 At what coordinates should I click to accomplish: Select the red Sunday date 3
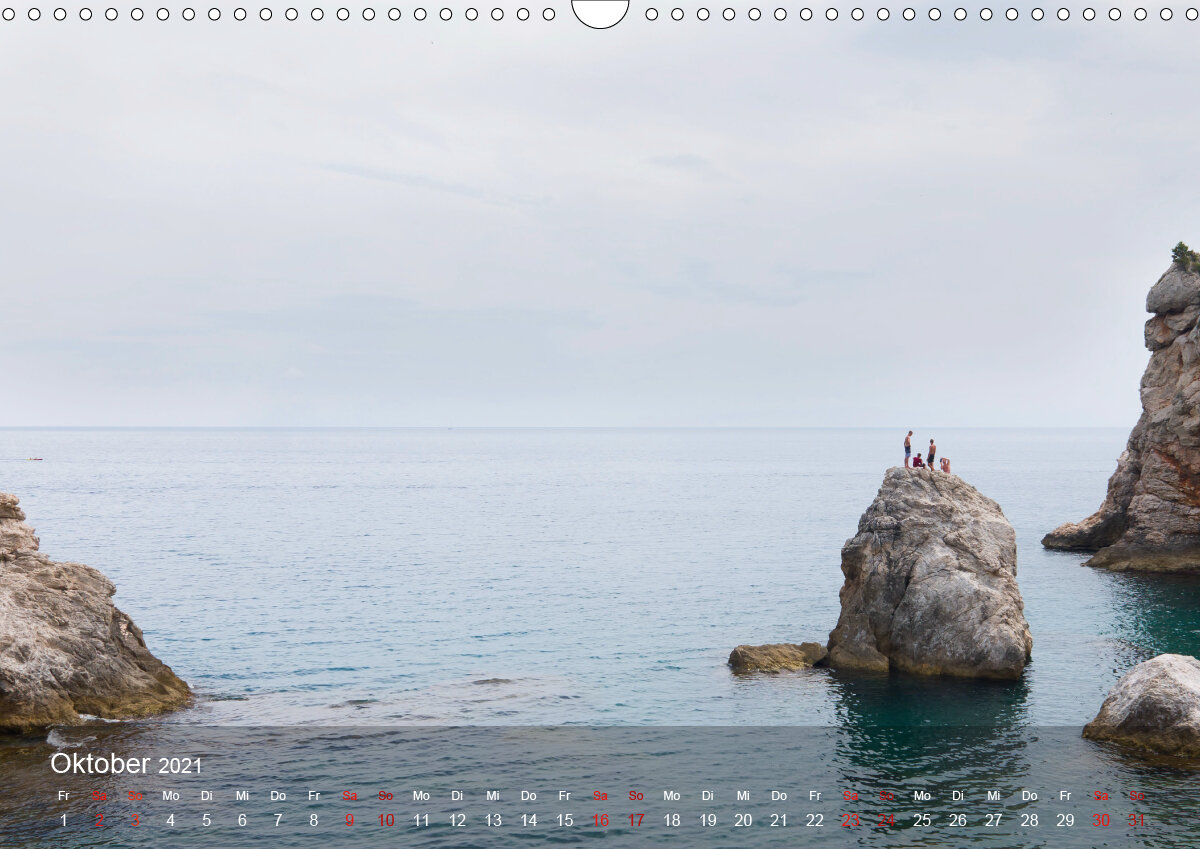[x=135, y=820]
